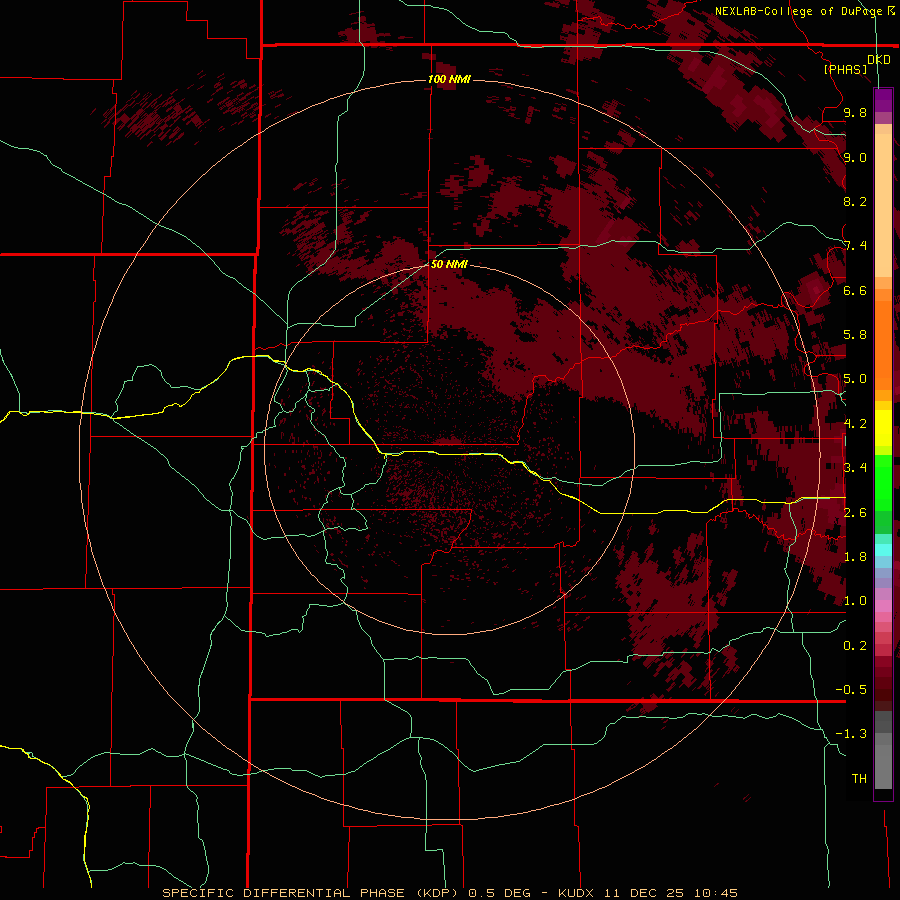Click the 100 NMI range ring label

click(449, 79)
